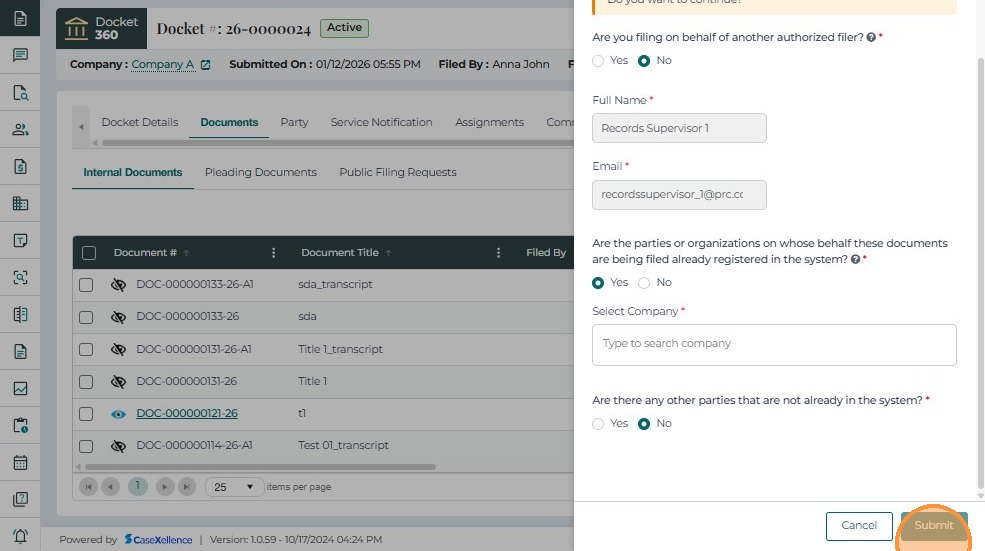Click help icon beside authorized filer question
Image resolution: width=985 pixels, height=551 pixels.
(871, 37)
